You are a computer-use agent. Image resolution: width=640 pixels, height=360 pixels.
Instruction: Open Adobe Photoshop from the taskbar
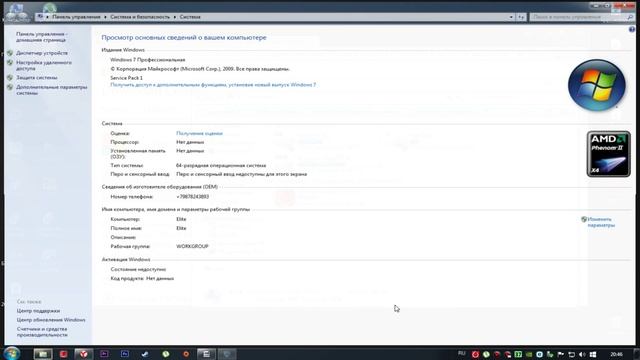coord(124,354)
